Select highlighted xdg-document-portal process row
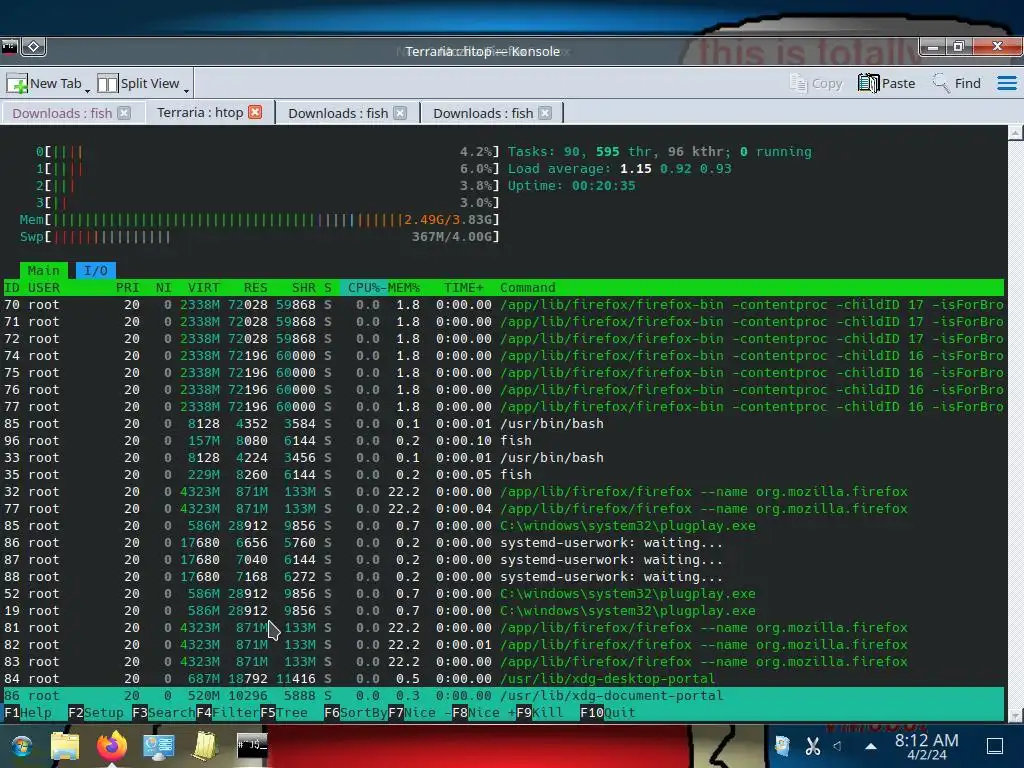 click(504, 696)
